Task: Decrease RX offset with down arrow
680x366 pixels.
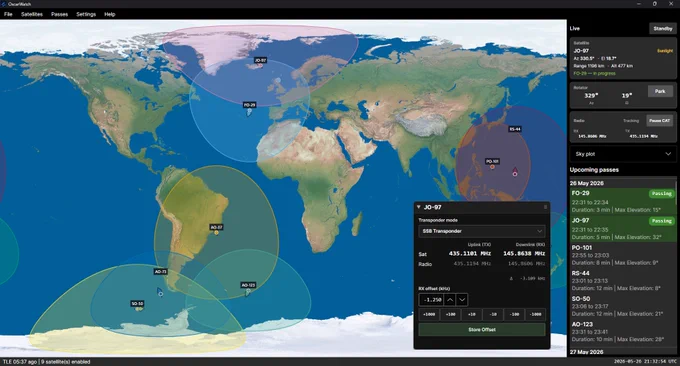Action: (462, 300)
